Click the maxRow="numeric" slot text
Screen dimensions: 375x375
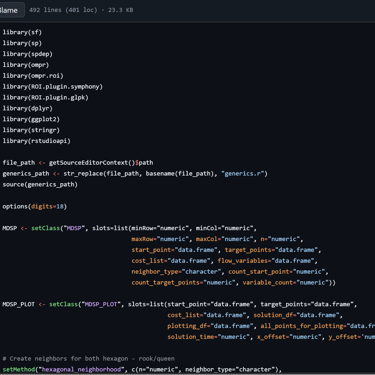pos(160,239)
